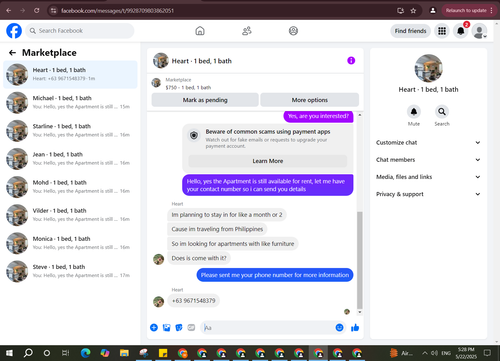Show hidden system tray icons chevron
The width and height of the screenshot is (500, 361).
(425, 353)
